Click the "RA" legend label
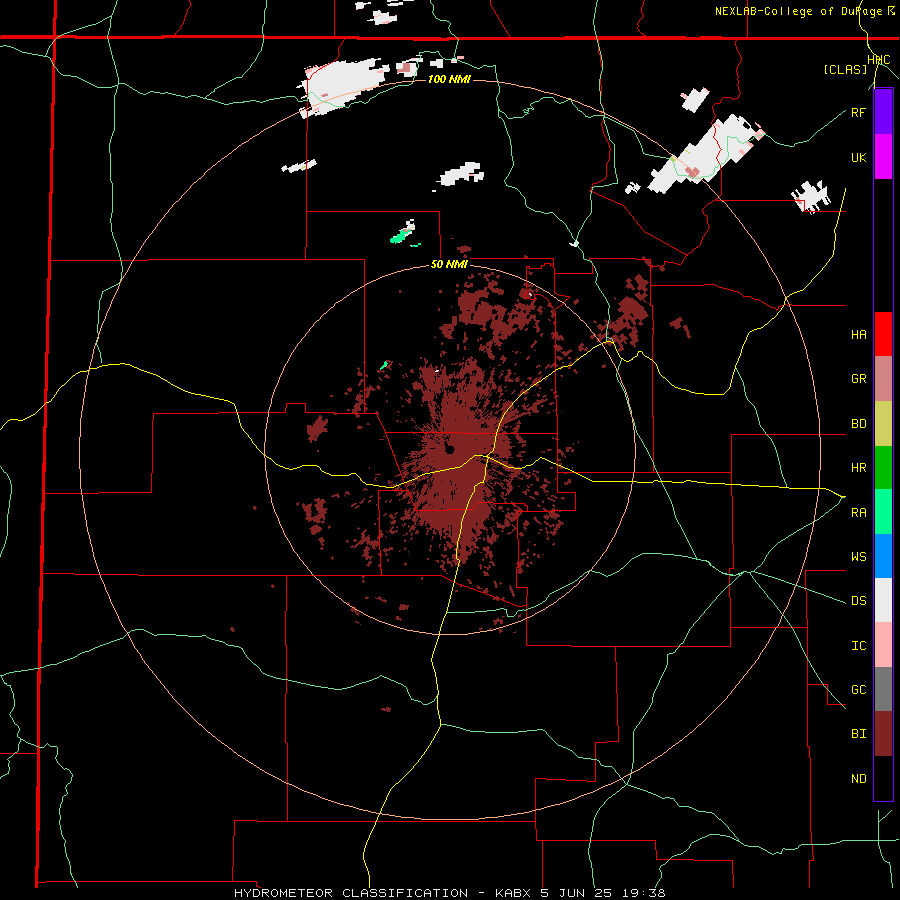The width and height of the screenshot is (900, 900). tap(858, 512)
